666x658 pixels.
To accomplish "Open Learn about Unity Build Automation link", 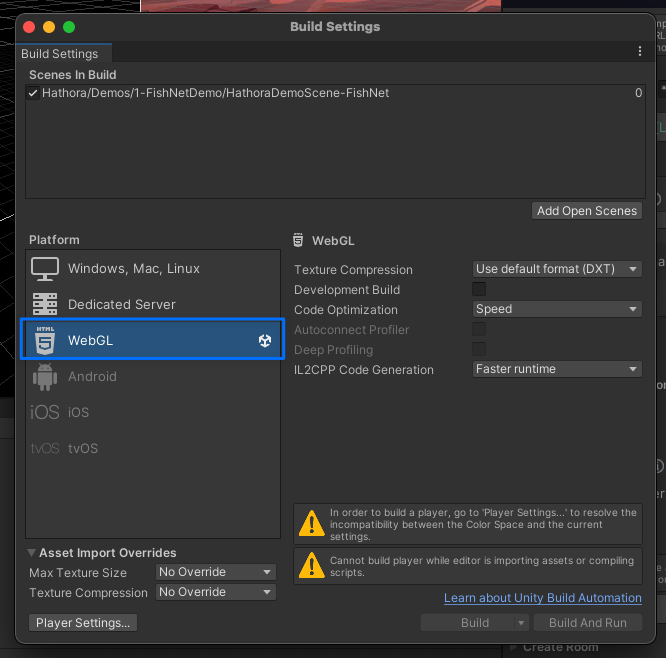I will [543, 598].
